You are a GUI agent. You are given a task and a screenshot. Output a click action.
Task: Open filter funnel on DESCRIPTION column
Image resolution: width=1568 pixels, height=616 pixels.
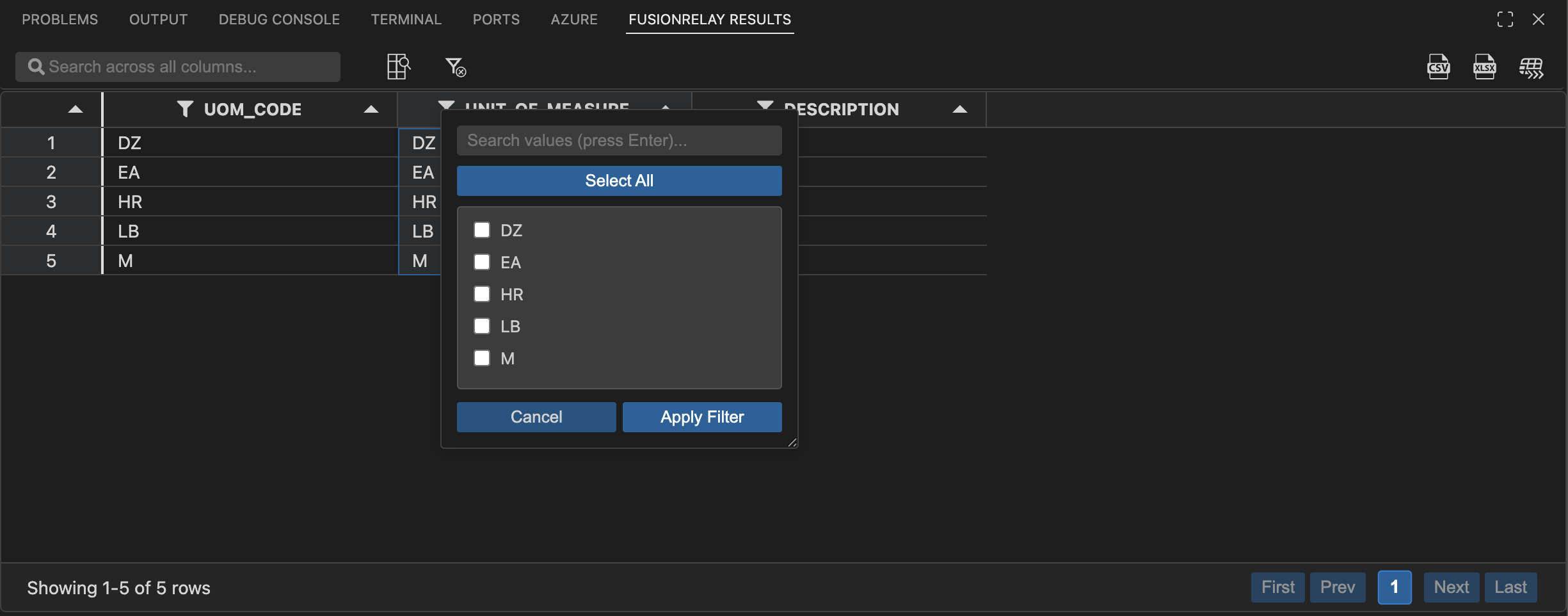click(x=765, y=105)
